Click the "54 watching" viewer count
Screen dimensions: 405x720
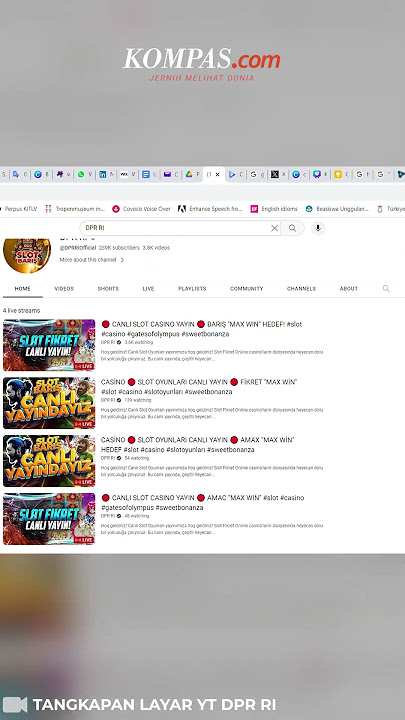[x=136, y=458]
